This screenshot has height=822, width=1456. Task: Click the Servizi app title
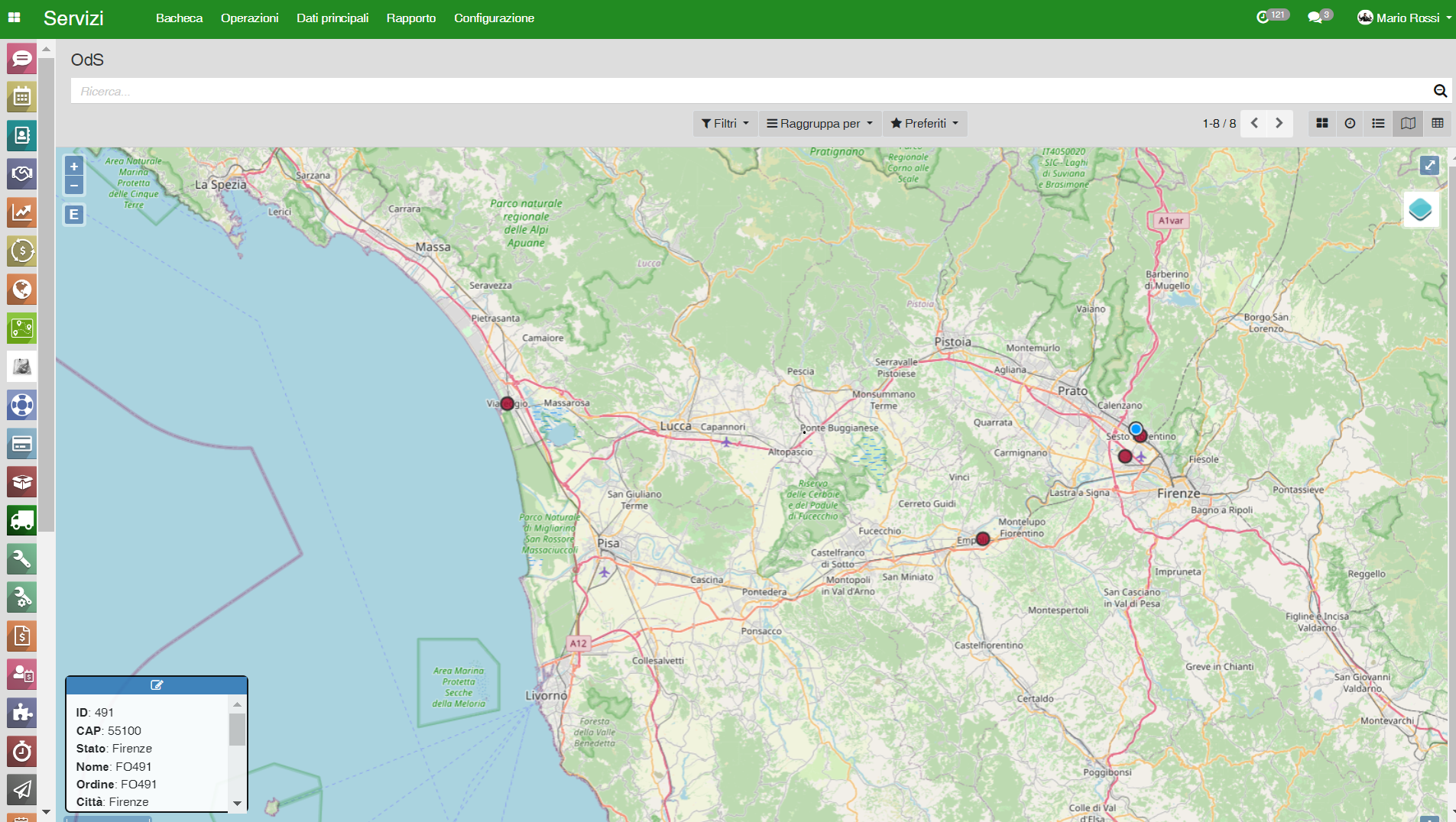(73, 18)
